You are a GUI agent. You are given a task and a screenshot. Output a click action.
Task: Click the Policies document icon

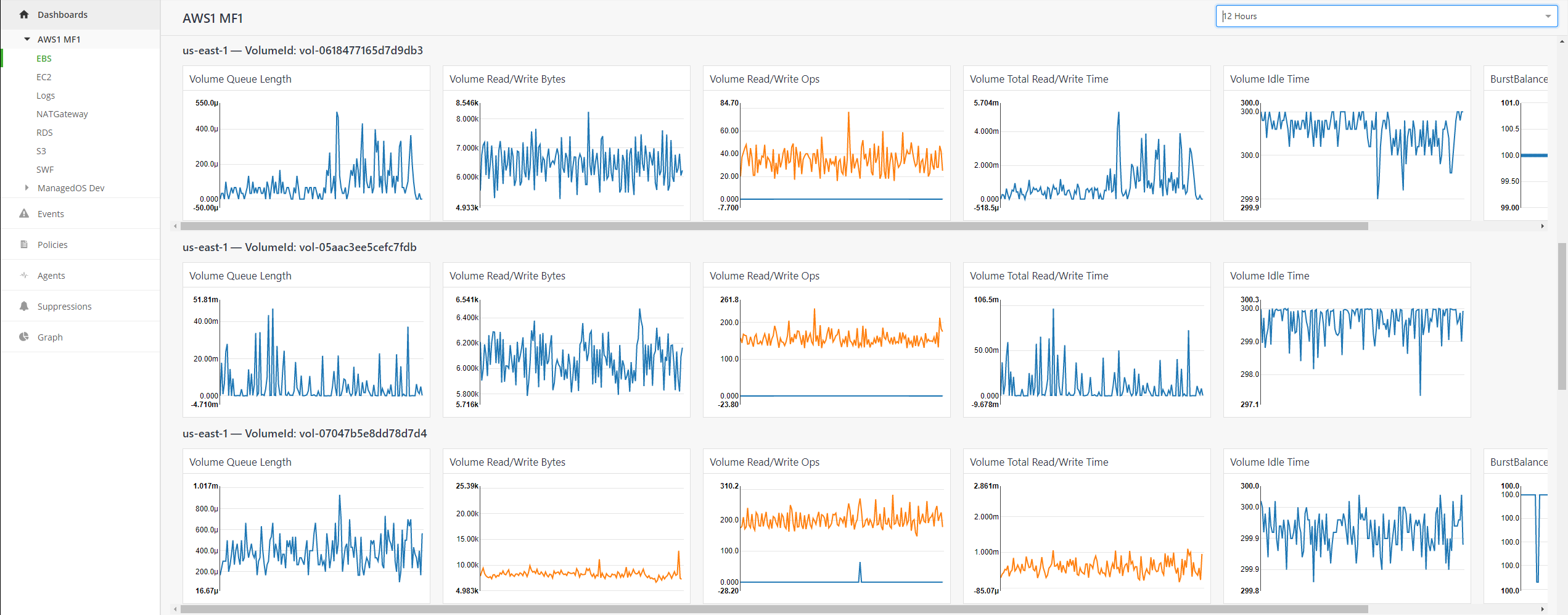pyautogui.click(x=24, y=244)
